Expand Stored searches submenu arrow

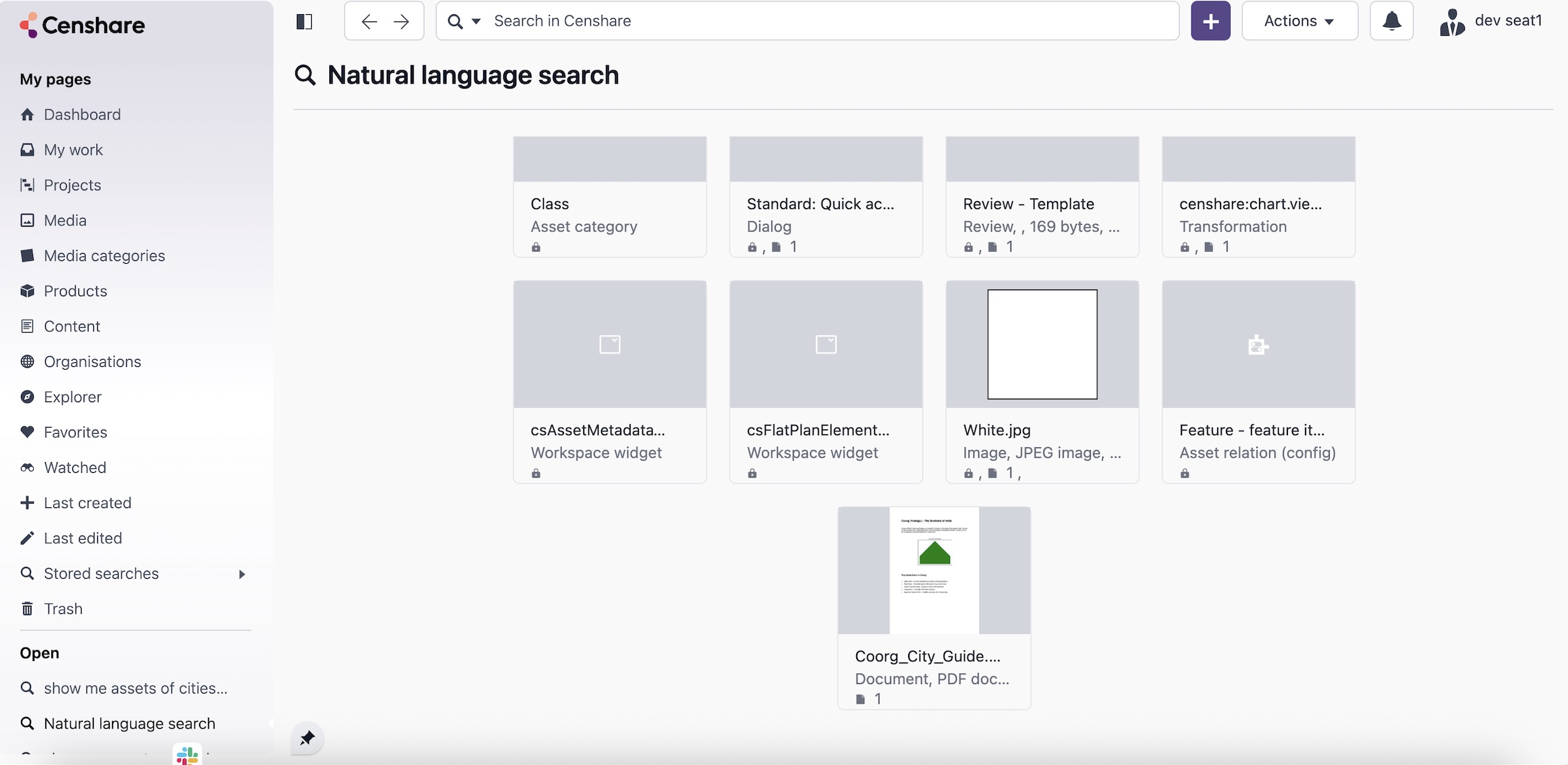coord(242,574)
